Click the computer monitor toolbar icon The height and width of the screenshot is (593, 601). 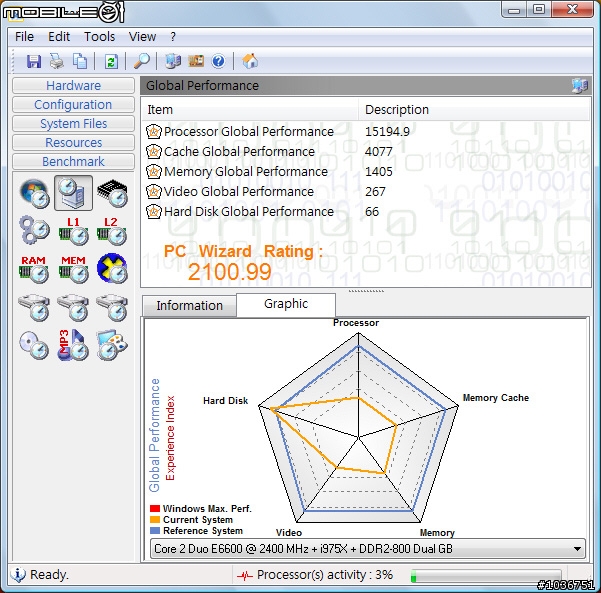tap(173, 61)
